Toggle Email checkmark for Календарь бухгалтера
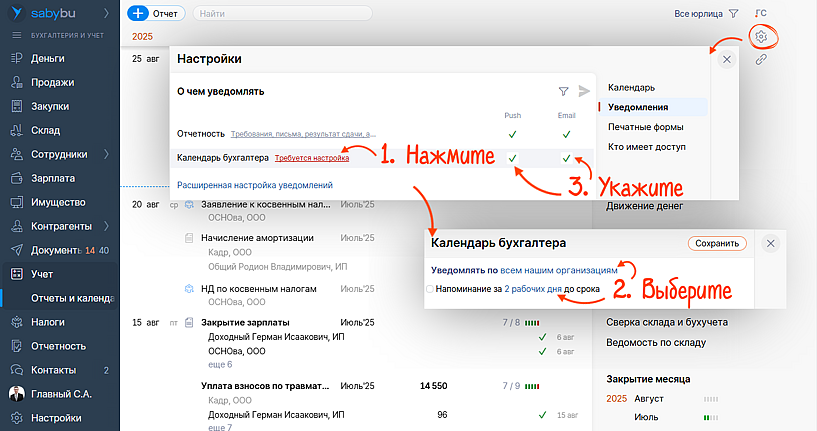Image resolution: width=817 pixels, height=431 pixels. point(566,158)
